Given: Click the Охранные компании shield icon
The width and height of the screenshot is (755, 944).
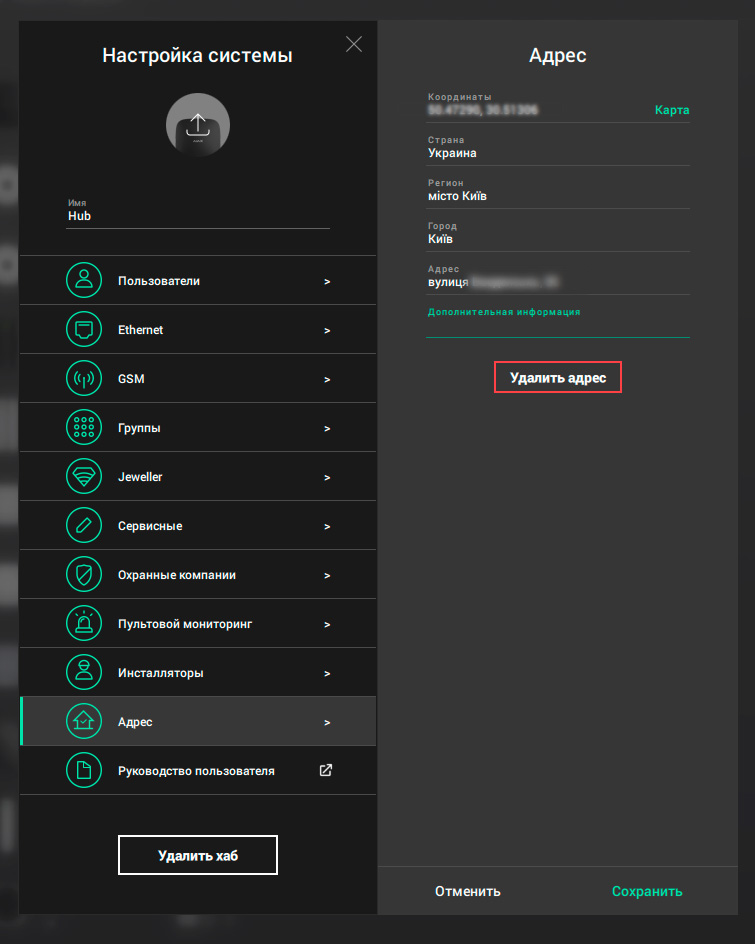Looking at the screenshot, I should (84, 575).
